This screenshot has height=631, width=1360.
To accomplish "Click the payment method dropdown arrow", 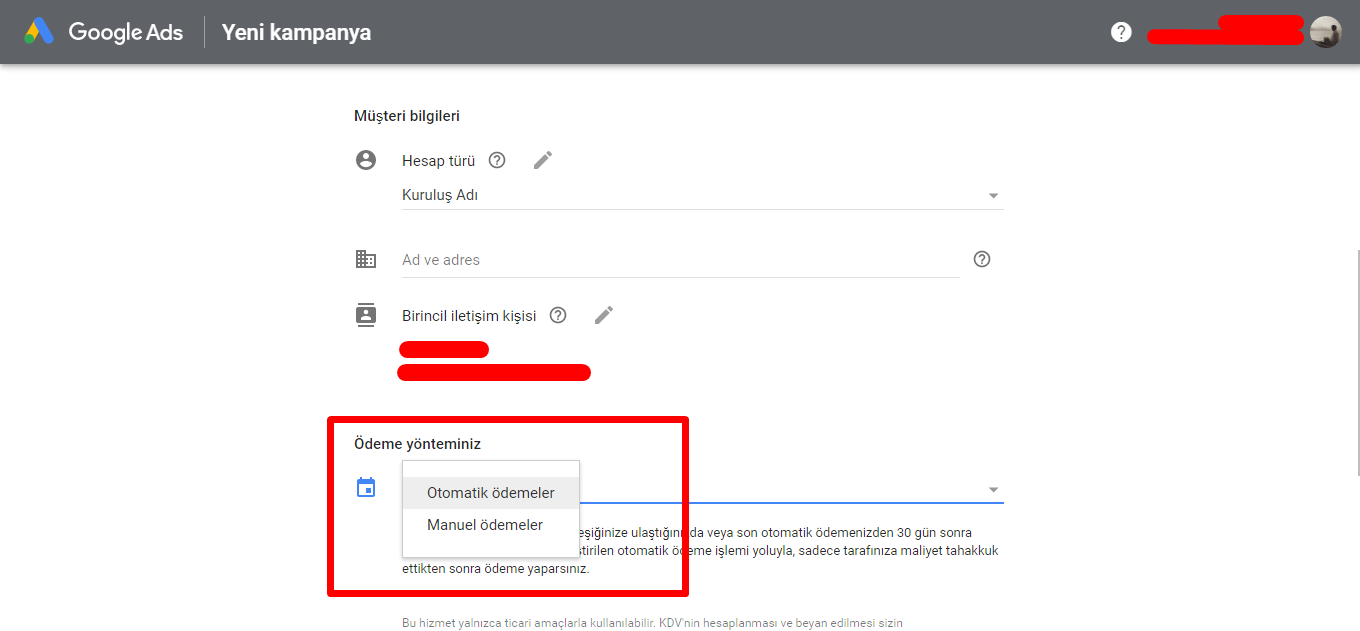I will tap(993, 490).
